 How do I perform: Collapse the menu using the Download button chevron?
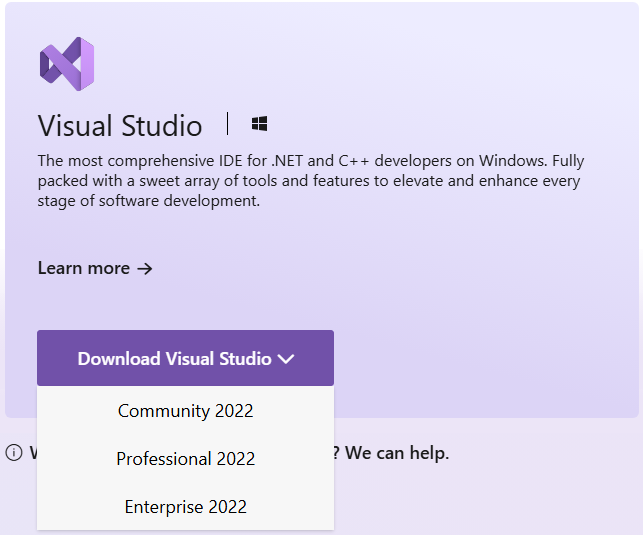tap(286, 359)
